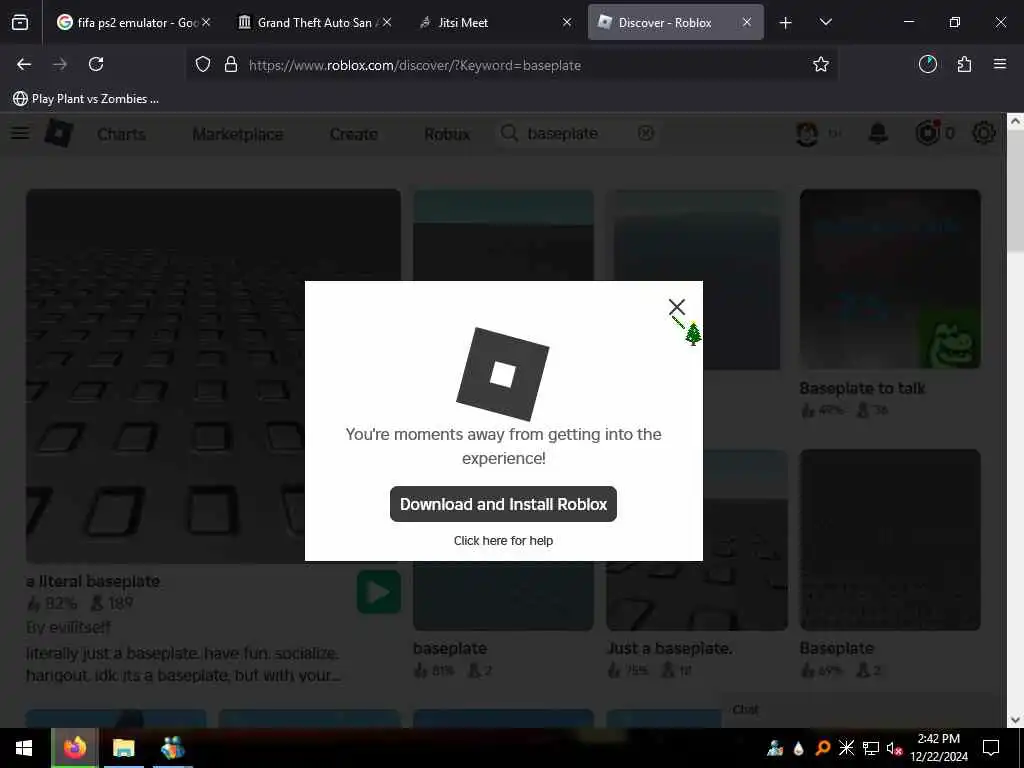Expand the list all tabs dropdown
The width and height of the screenshot is (1024, 768).
[825, 22]
